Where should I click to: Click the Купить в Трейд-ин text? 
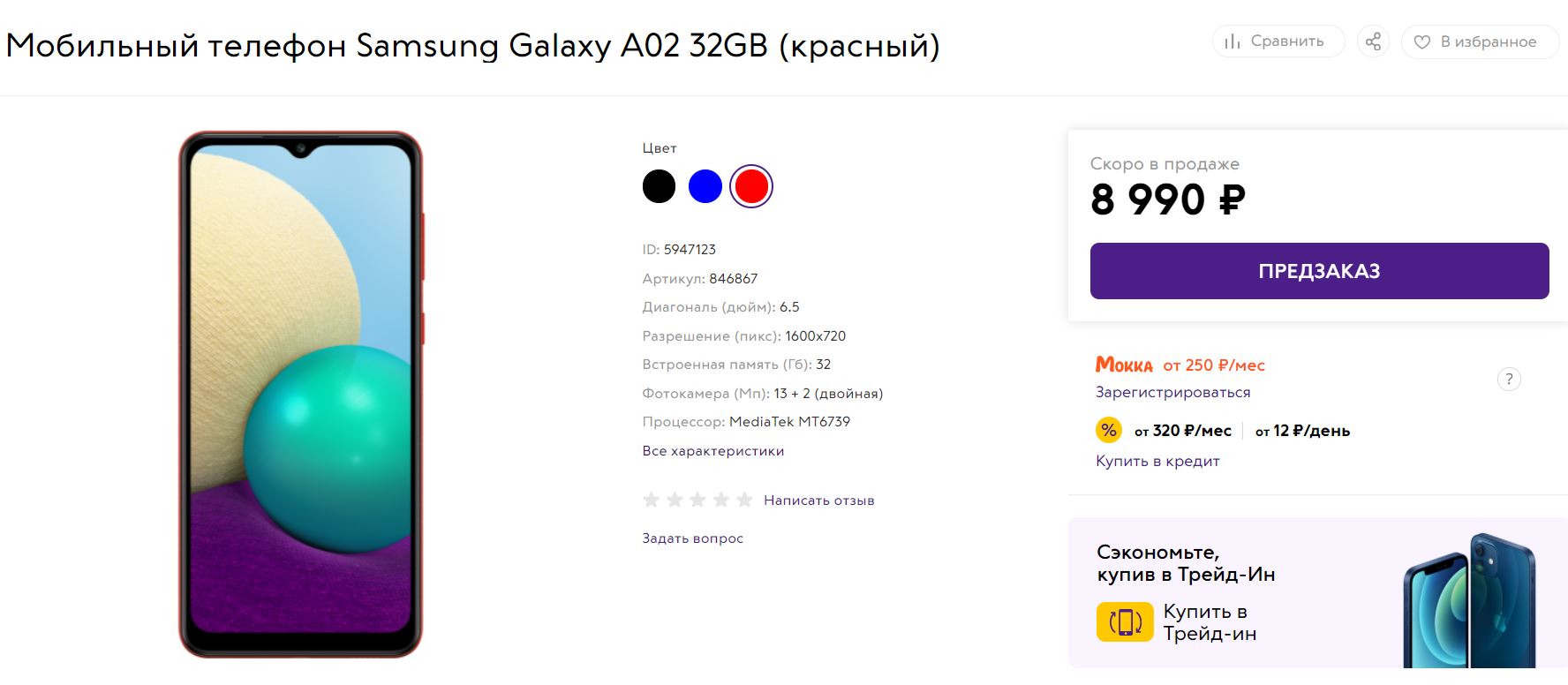coord(1210,622)
